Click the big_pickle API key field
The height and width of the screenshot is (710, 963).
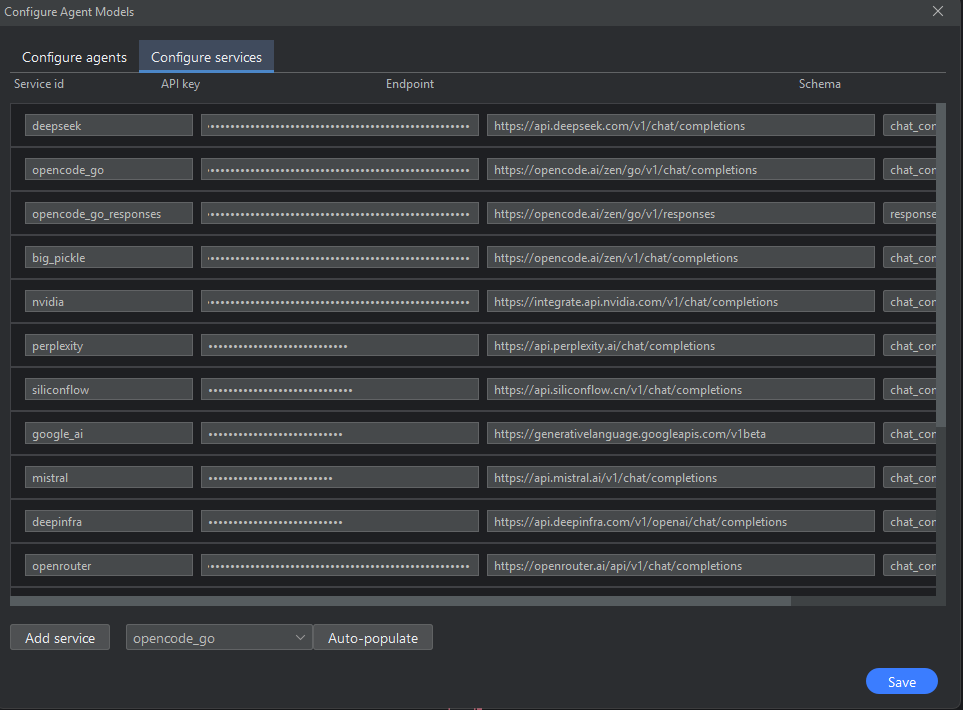(x=340, y=257)
